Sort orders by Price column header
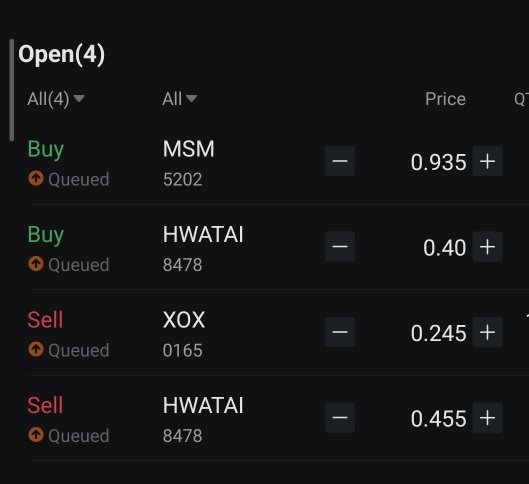The image size is (529, 484). (x=445, y=99)
